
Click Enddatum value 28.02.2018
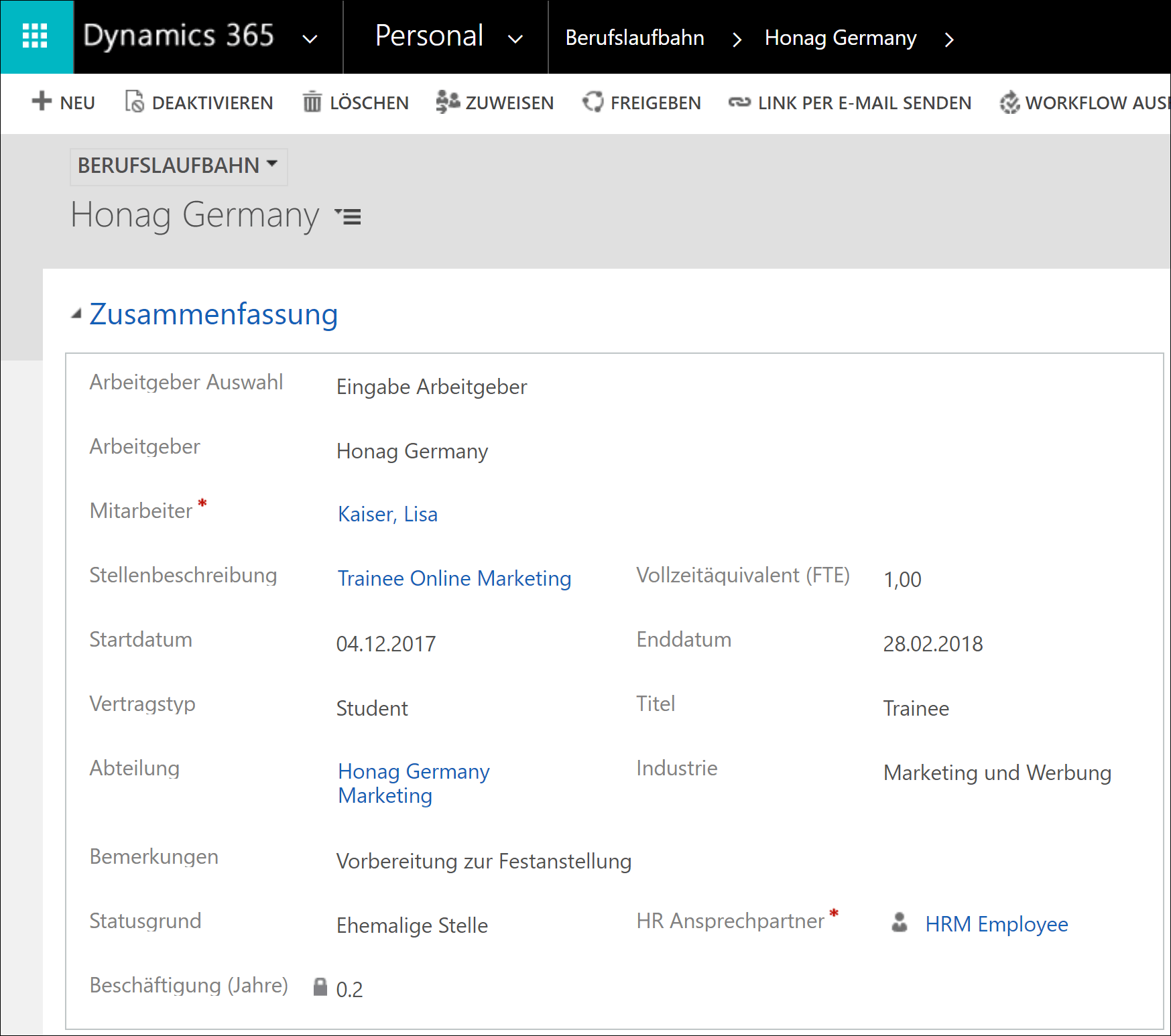click(933, 644)
